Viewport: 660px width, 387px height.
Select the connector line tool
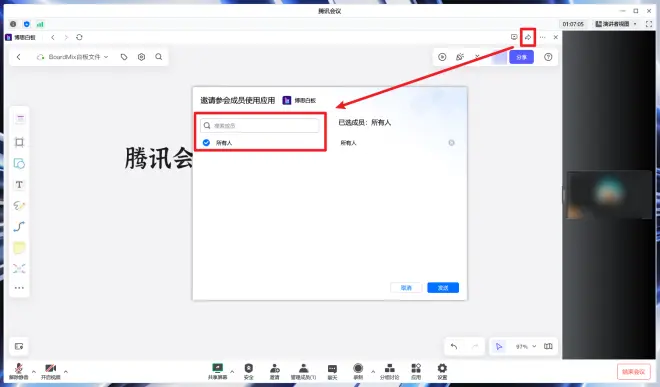tap(19, 227)
